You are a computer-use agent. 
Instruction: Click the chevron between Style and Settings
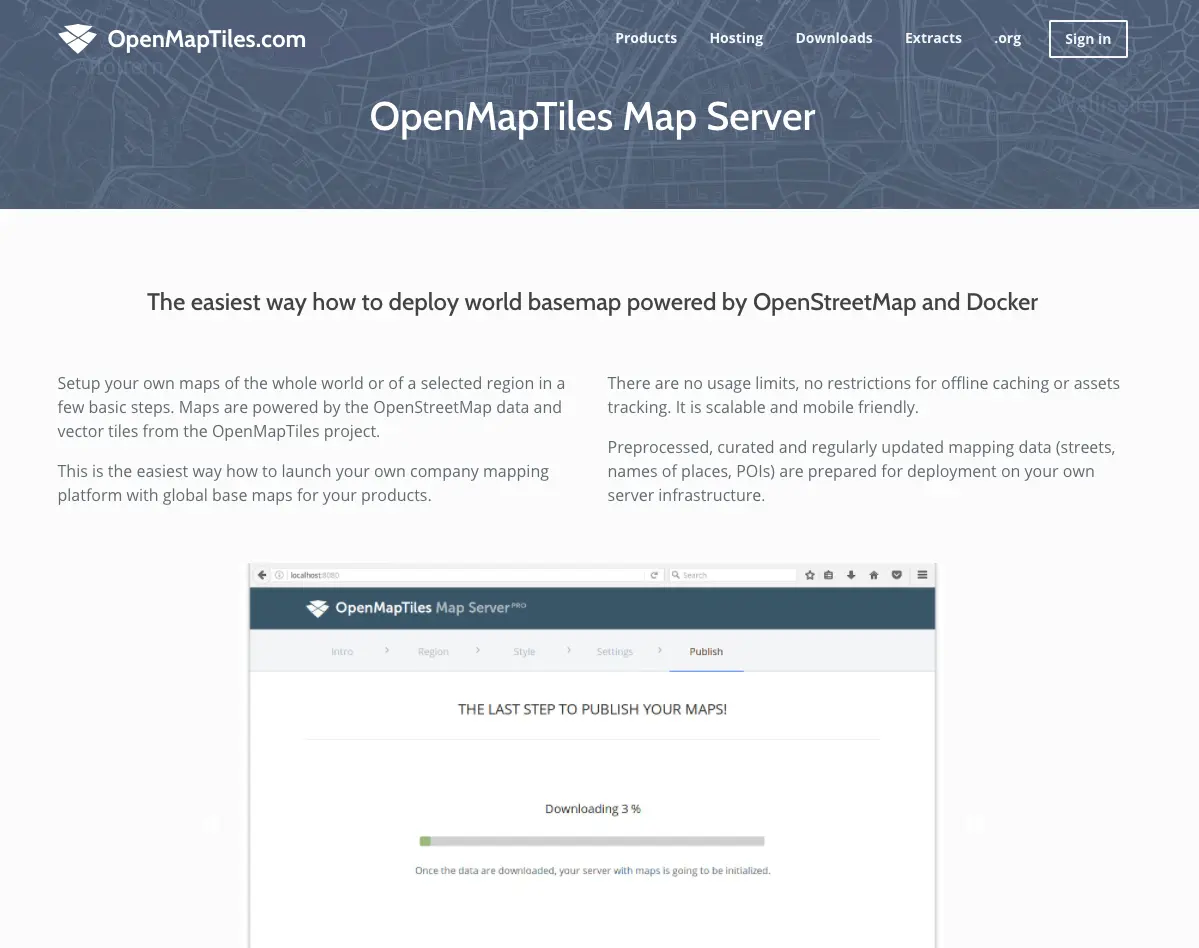(x=569, y=650)
